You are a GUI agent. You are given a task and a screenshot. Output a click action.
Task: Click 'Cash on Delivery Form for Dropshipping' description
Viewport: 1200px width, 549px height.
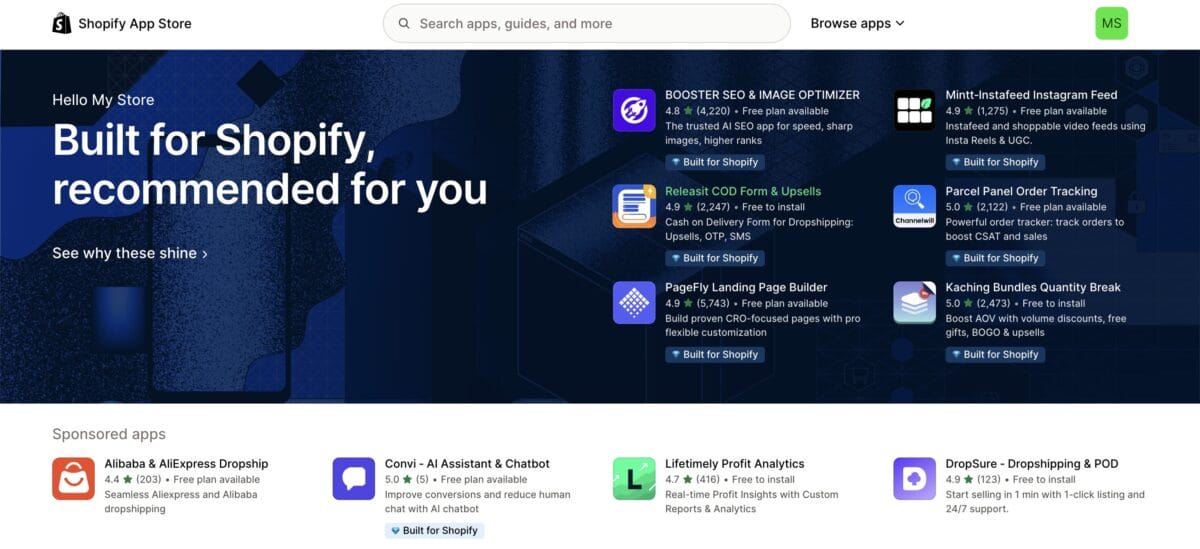759,229
